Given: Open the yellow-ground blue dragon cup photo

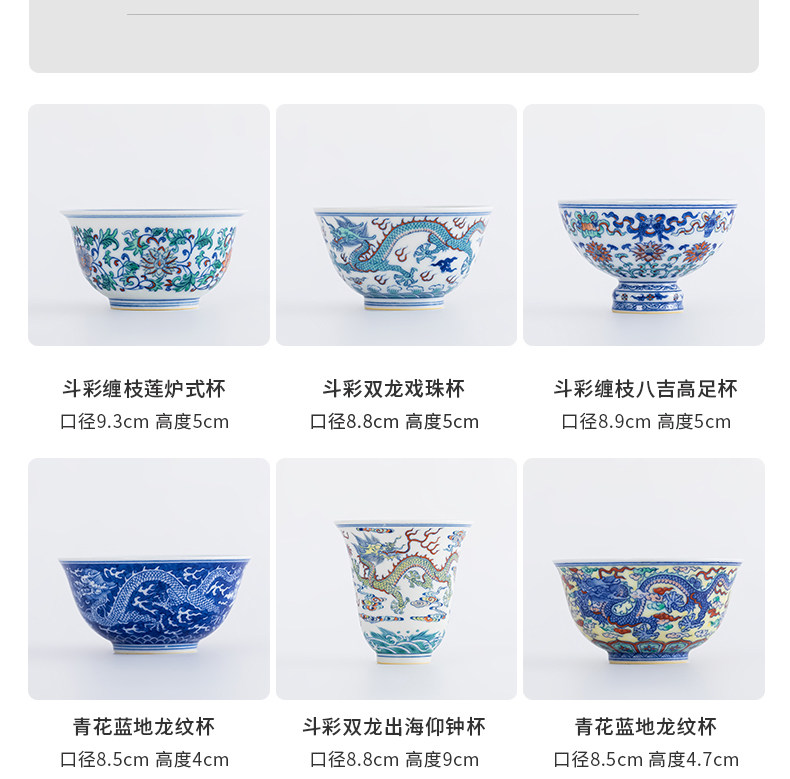Looking at the screenshot, I should [x=644, y=578].
